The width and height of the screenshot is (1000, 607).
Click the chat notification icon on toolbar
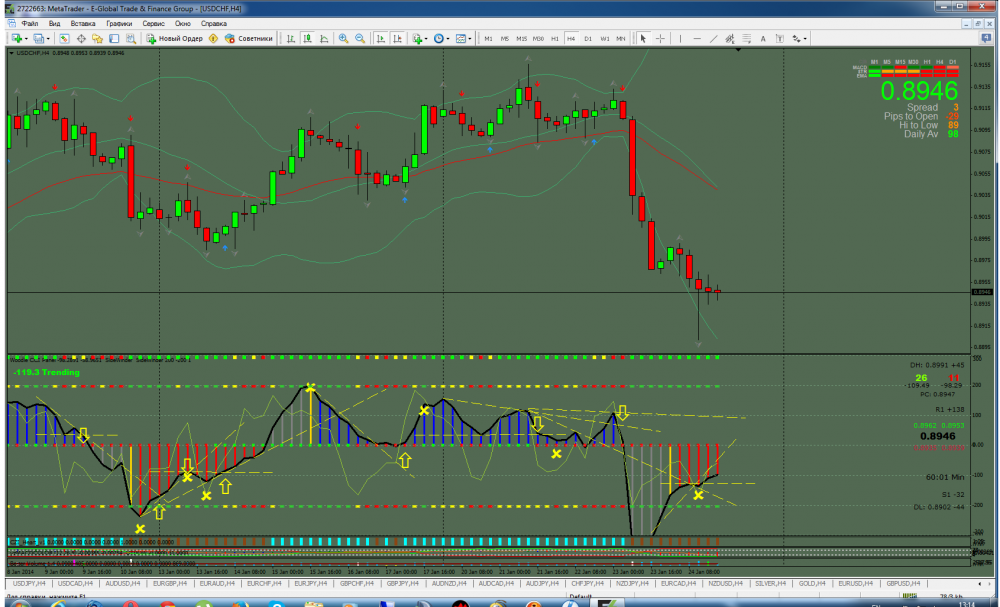coord(986,38)
